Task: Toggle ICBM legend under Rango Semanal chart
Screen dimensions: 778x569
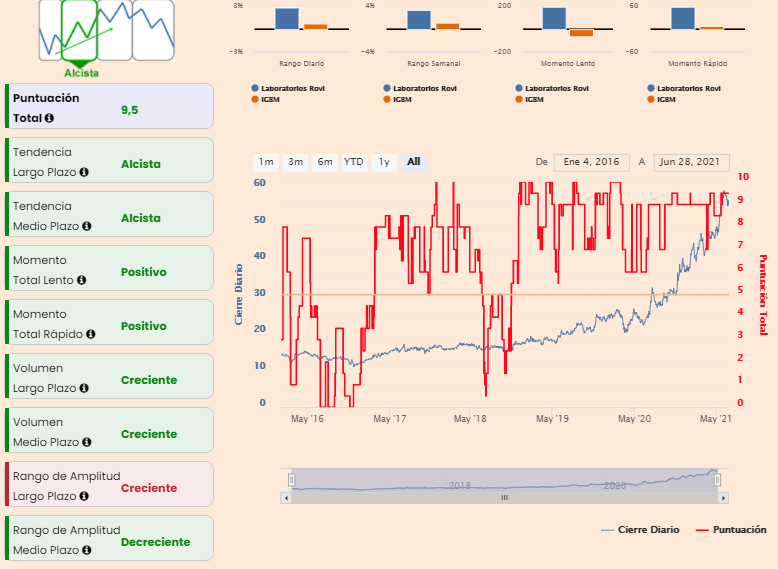Action: click(x=397, y=100)
